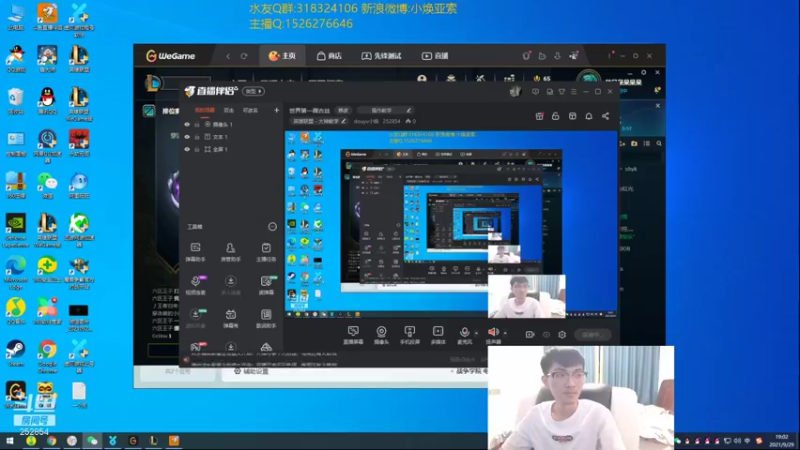This screenshot has height=450, width=800.
Task: Open 辅助设置 in League client
Action: 251,371
